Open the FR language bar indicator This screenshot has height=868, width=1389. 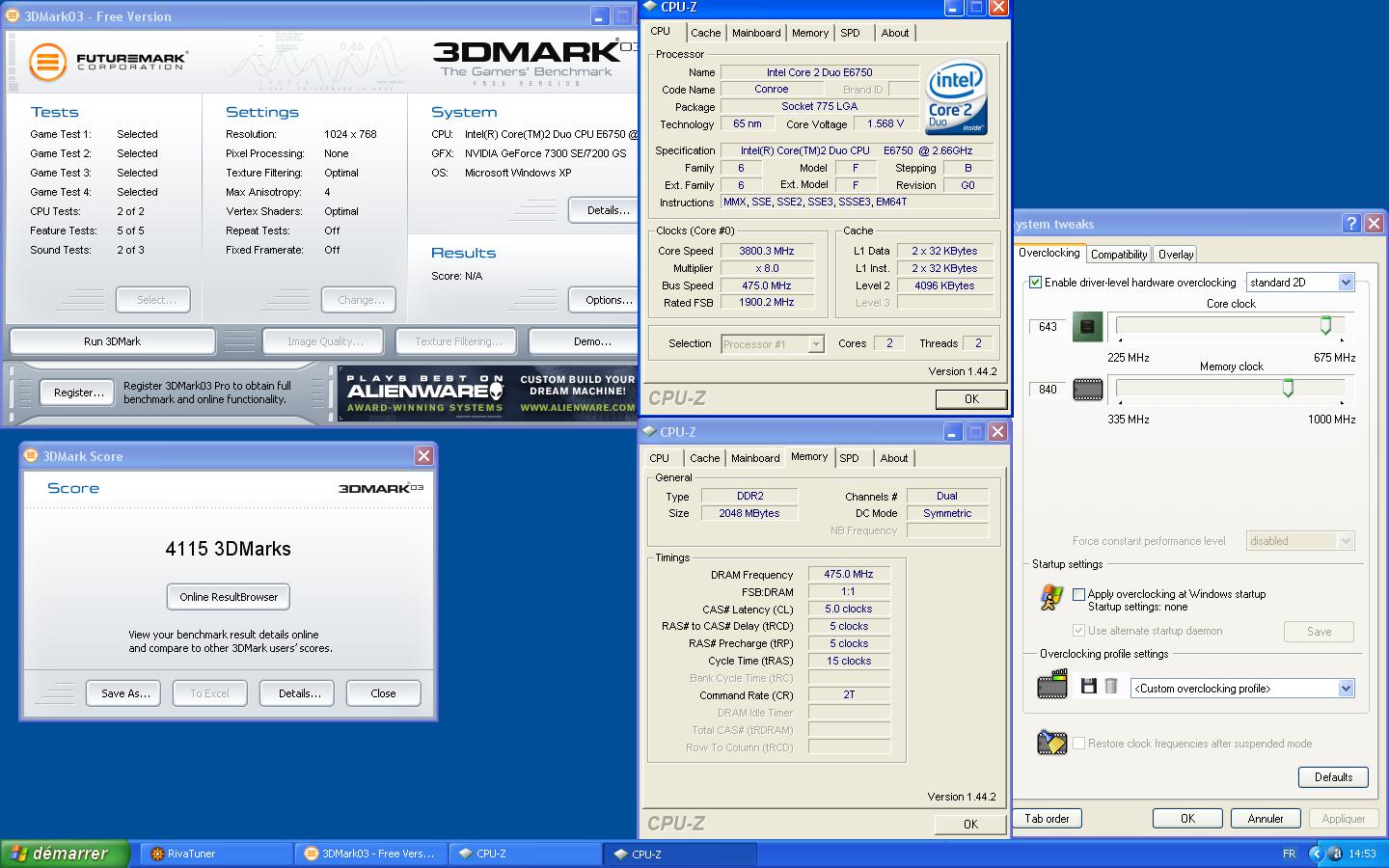pyautogui.click(x=1290, y=854)
